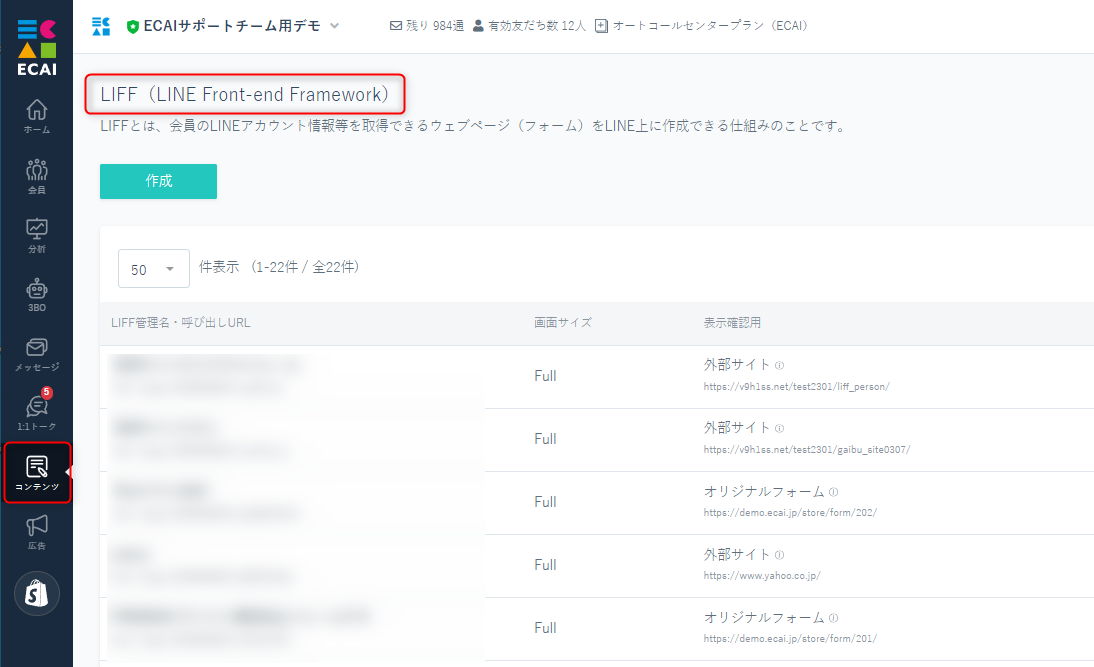Viewport: 1094px width, 667px height.
Task: Click info icon beside first オリジナルフォーム
Action: (833, 492)
